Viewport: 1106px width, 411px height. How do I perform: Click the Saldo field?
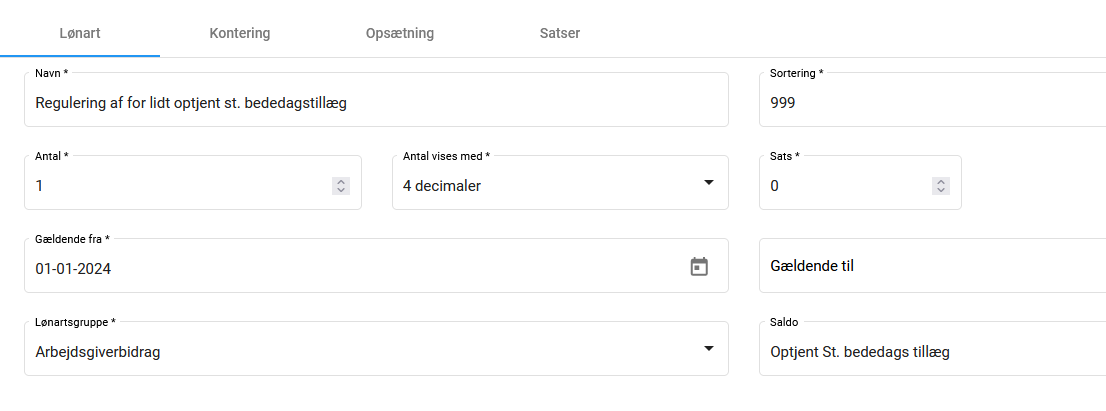(x=930, y=351)
